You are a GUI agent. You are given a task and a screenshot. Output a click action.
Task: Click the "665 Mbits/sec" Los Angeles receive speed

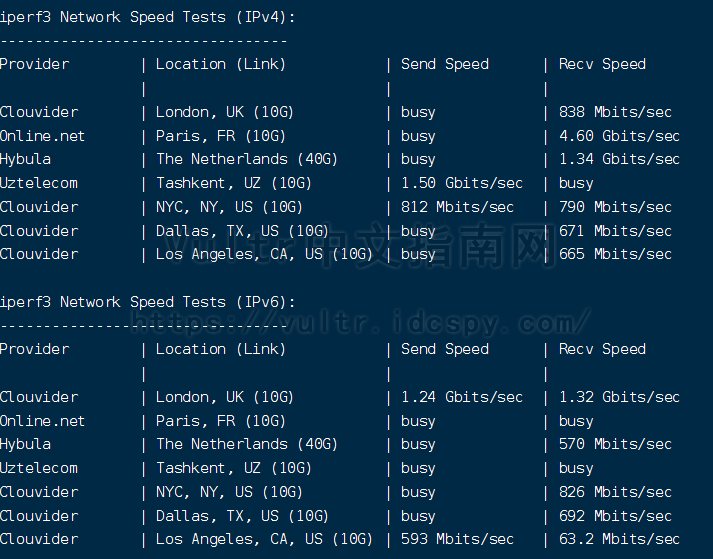pyautogui.click(x=615, y=254)
